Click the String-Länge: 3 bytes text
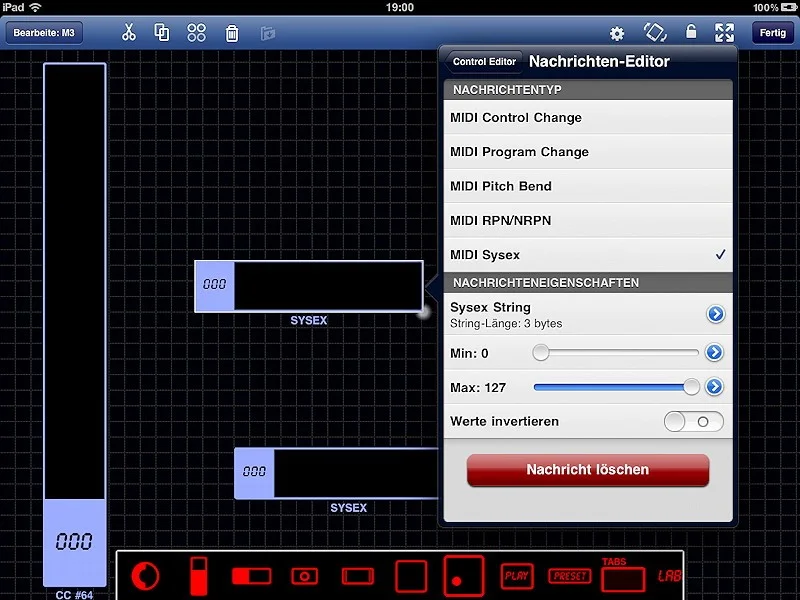The image size is (800, 600). click(x=506, y=323)
